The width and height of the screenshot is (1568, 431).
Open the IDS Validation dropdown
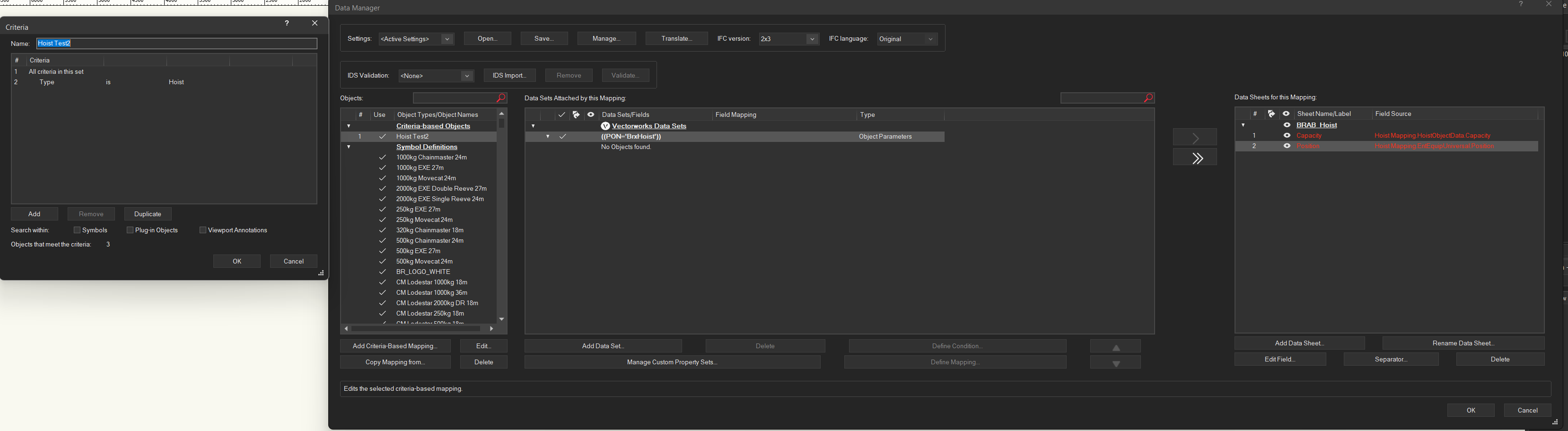(x=466, y=76)
